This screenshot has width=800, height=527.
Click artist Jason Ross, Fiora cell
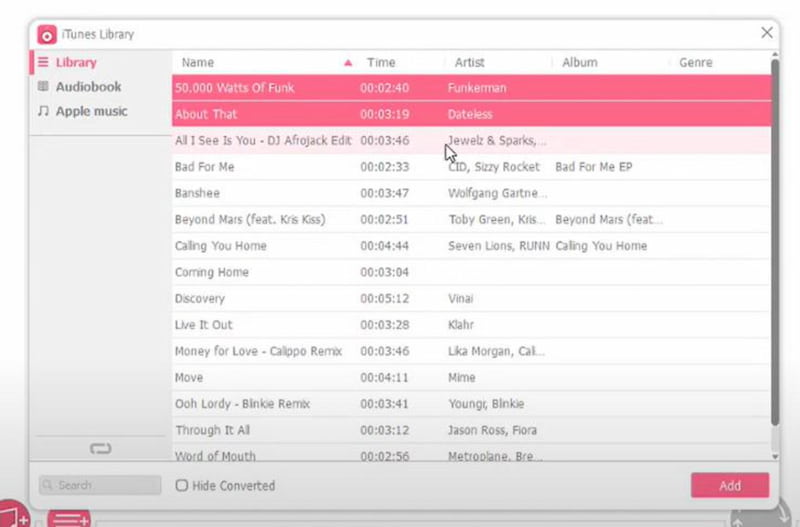click(x=492, y=430)
